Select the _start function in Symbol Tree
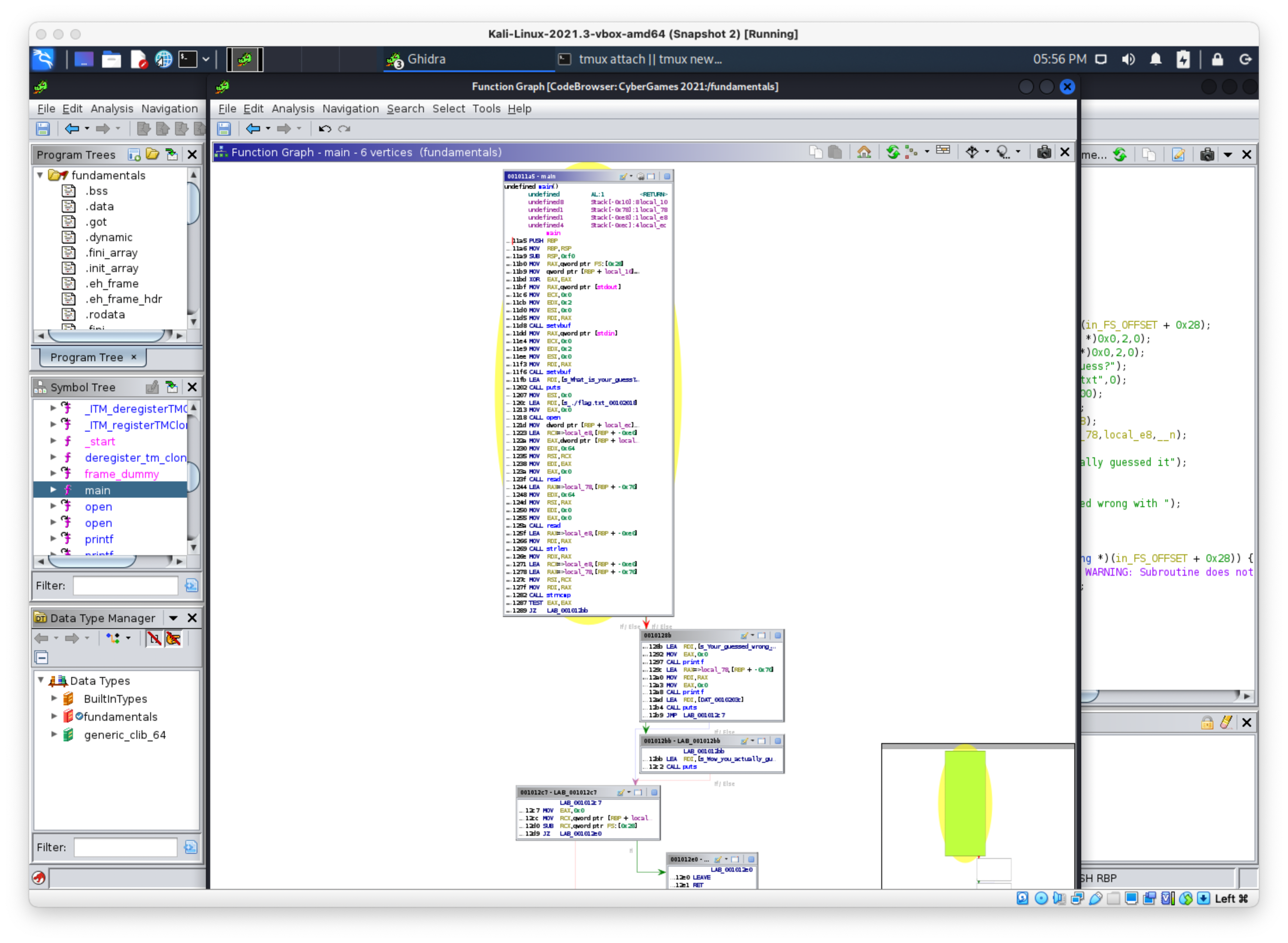1288x943 pixels. click(x=100, y=442)
